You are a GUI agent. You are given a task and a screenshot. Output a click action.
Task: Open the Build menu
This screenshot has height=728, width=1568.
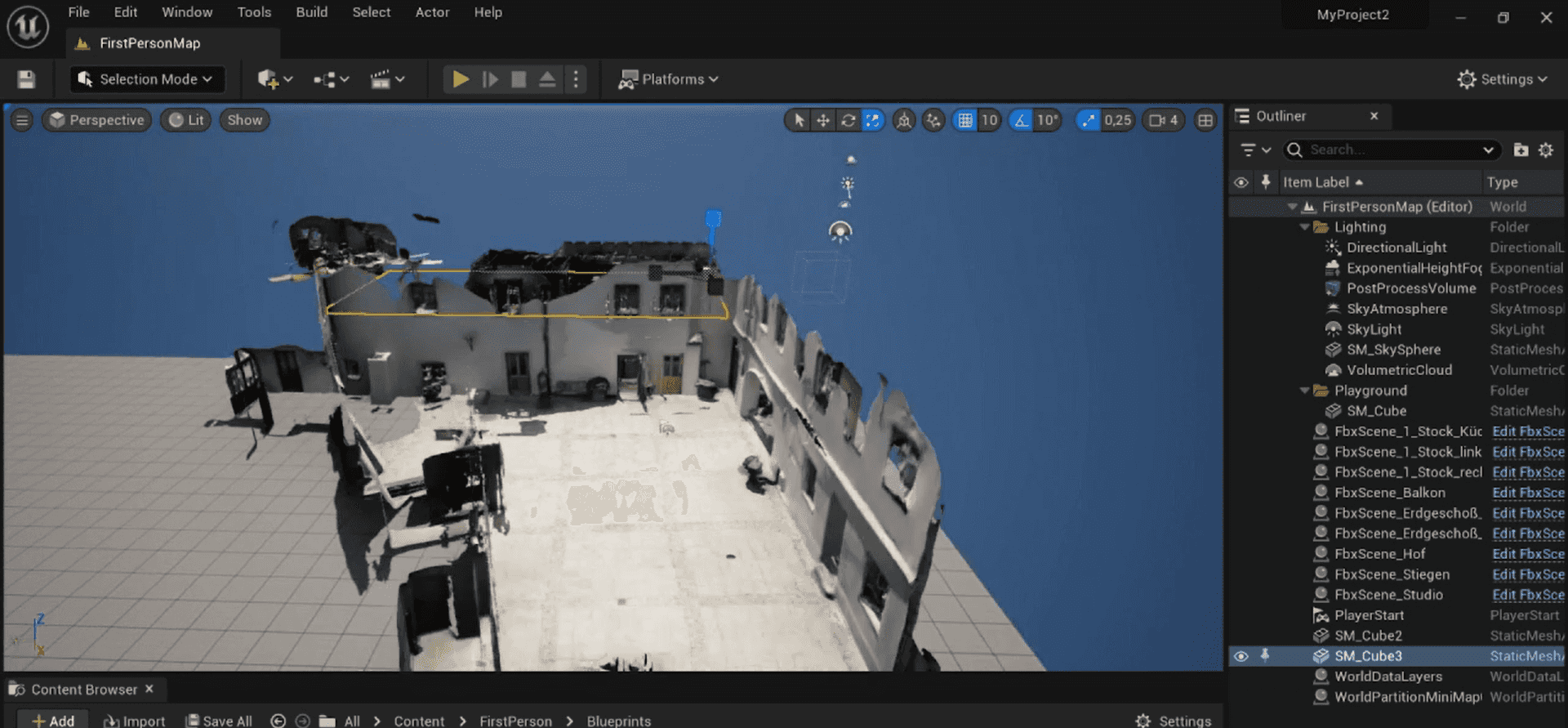click(x=311, y=12)
